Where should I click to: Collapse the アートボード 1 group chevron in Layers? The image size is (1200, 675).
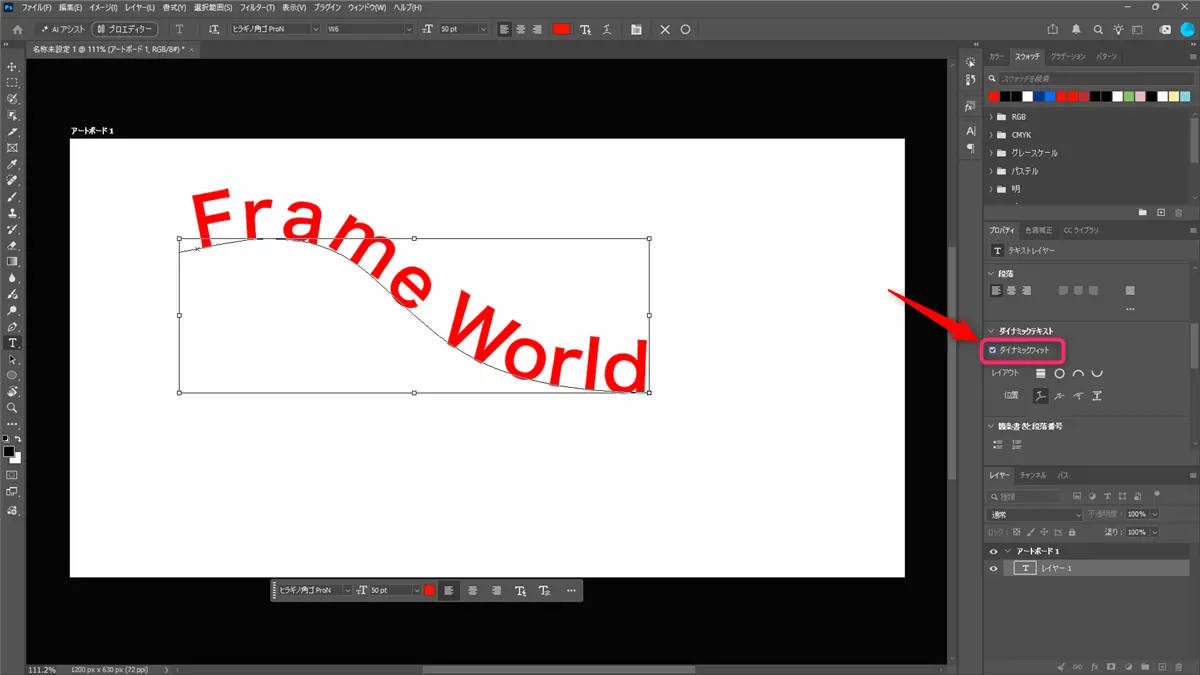tap(1008, 551)
